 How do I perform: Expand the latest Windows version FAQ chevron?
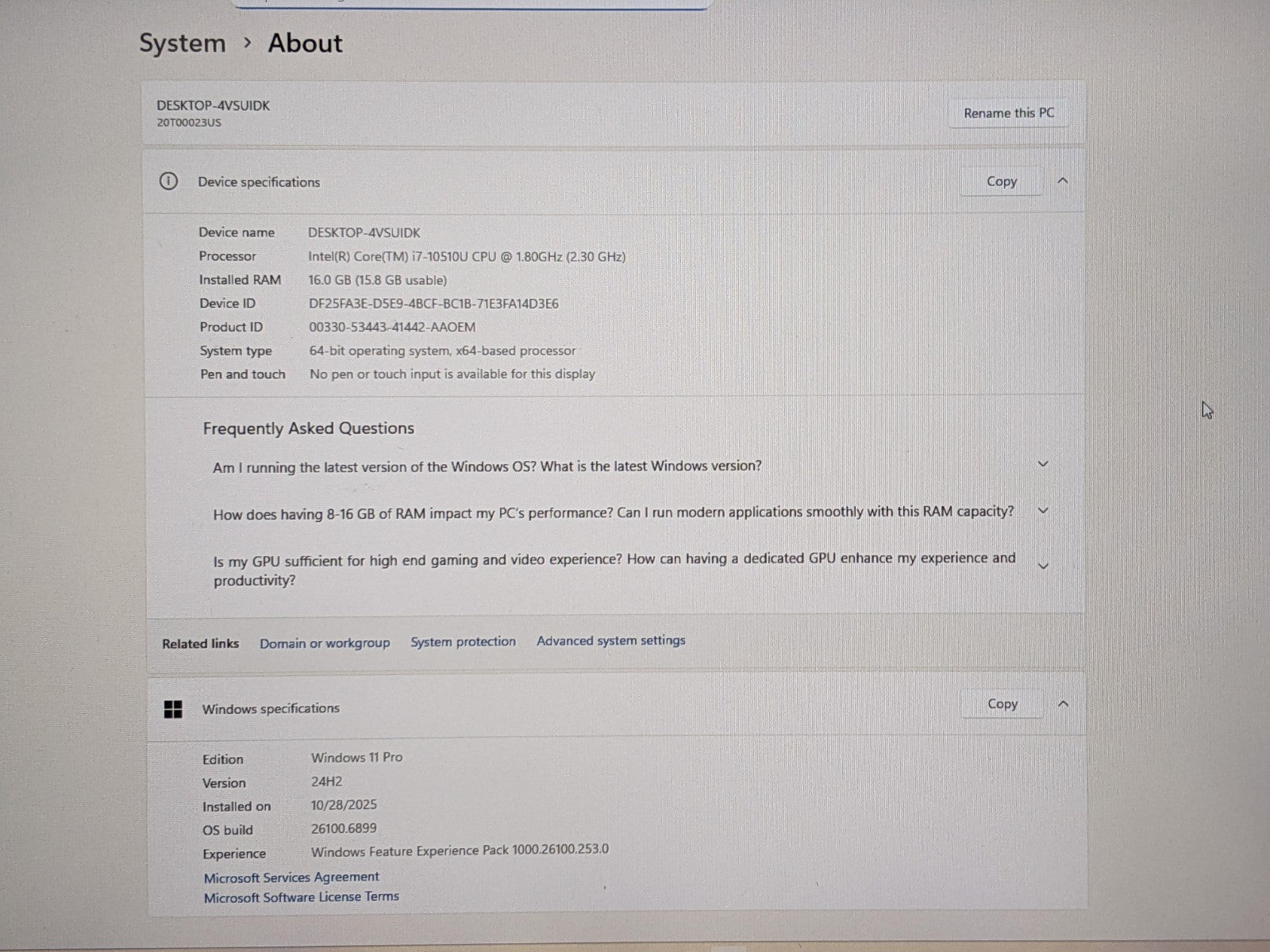pyautogui.click(x=1043, y=464)
